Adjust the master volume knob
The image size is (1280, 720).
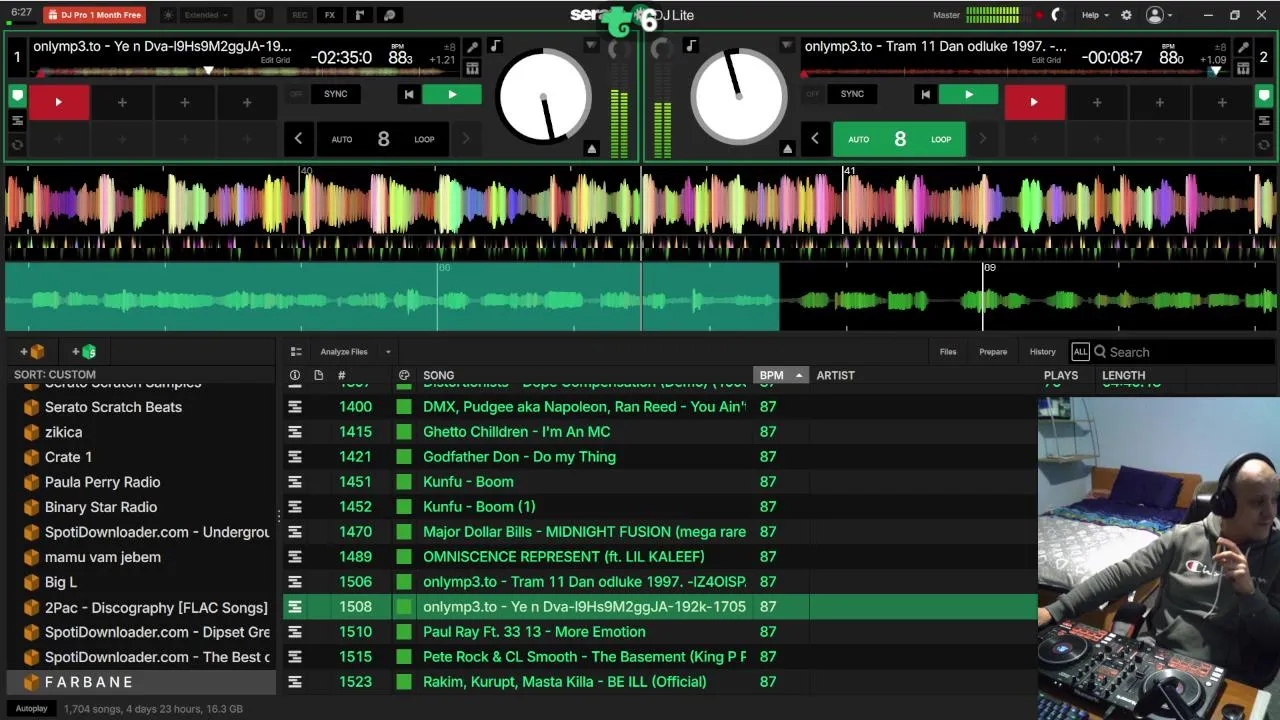point(1057,15)
